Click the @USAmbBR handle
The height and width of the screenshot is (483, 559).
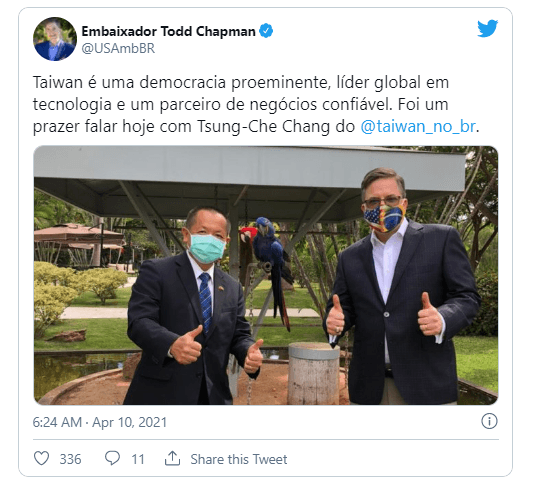click(x=118, y=48)
